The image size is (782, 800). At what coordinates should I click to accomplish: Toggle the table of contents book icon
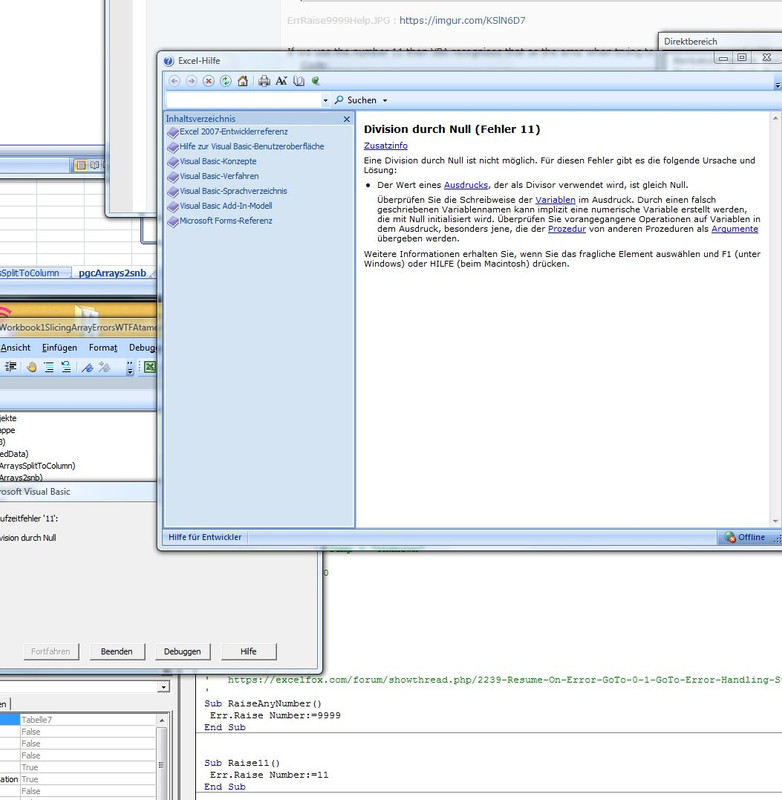tap(299, 81)
